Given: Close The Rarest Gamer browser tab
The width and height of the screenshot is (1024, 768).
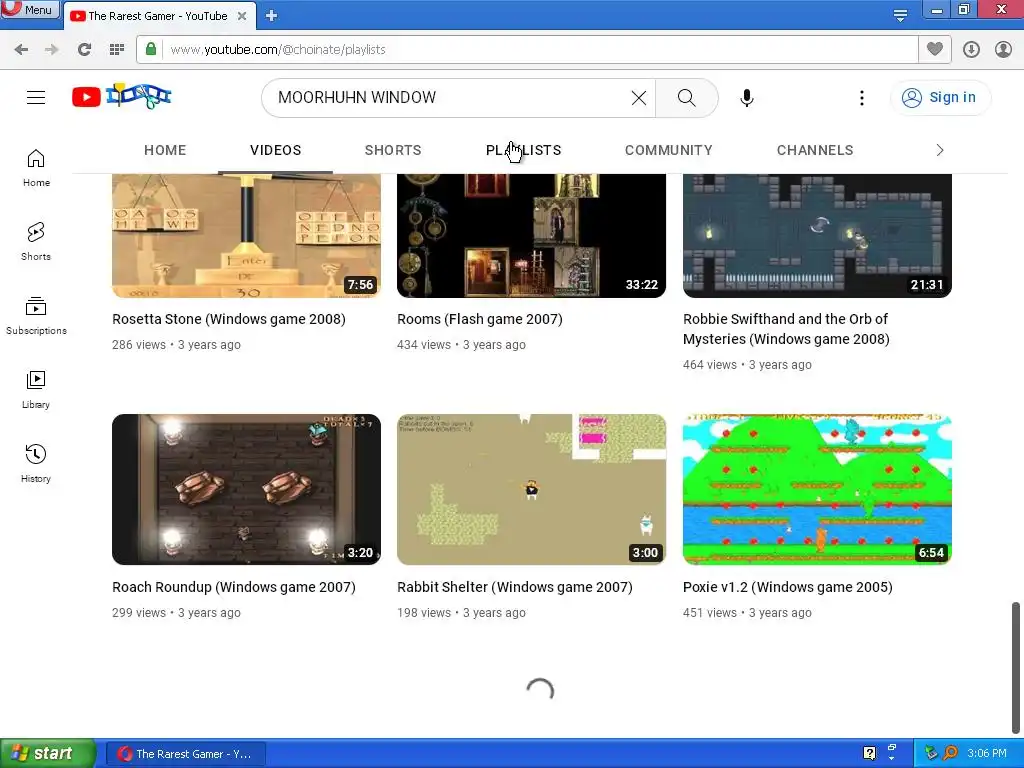Looking at the screenshot, I should coord(242,16).
